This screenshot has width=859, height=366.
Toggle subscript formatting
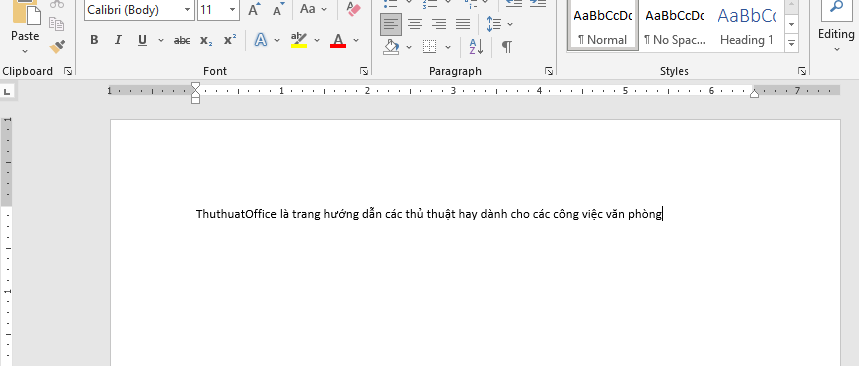point(206,40)
